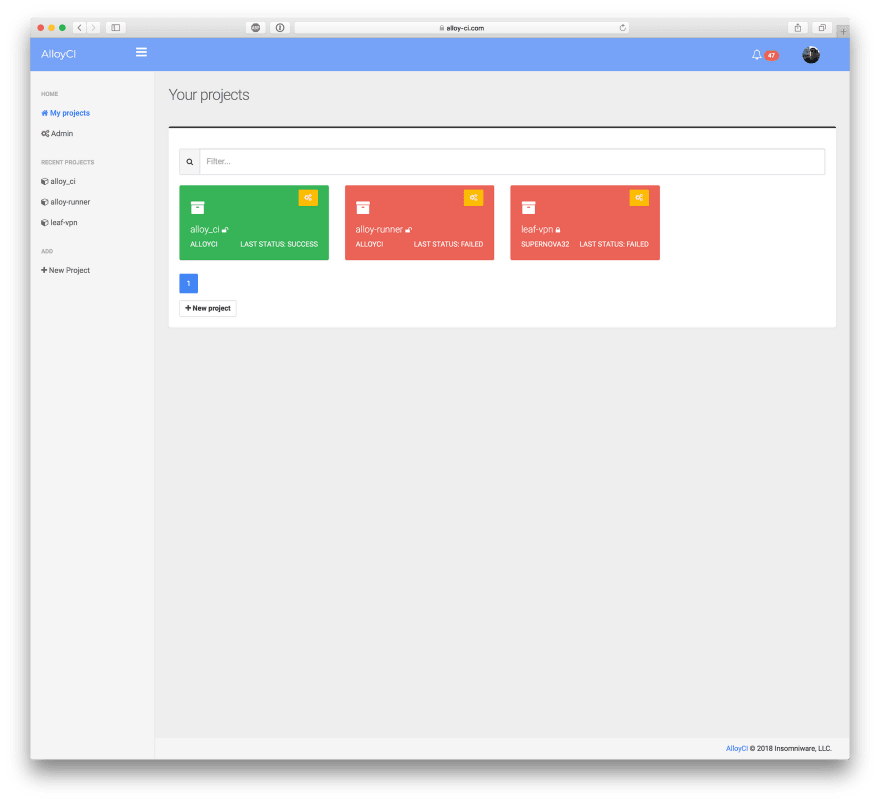Viewport: 880px width, 803px height.
Task: Open the alloy-runner project card title
Action: click(x=379, y=230)
